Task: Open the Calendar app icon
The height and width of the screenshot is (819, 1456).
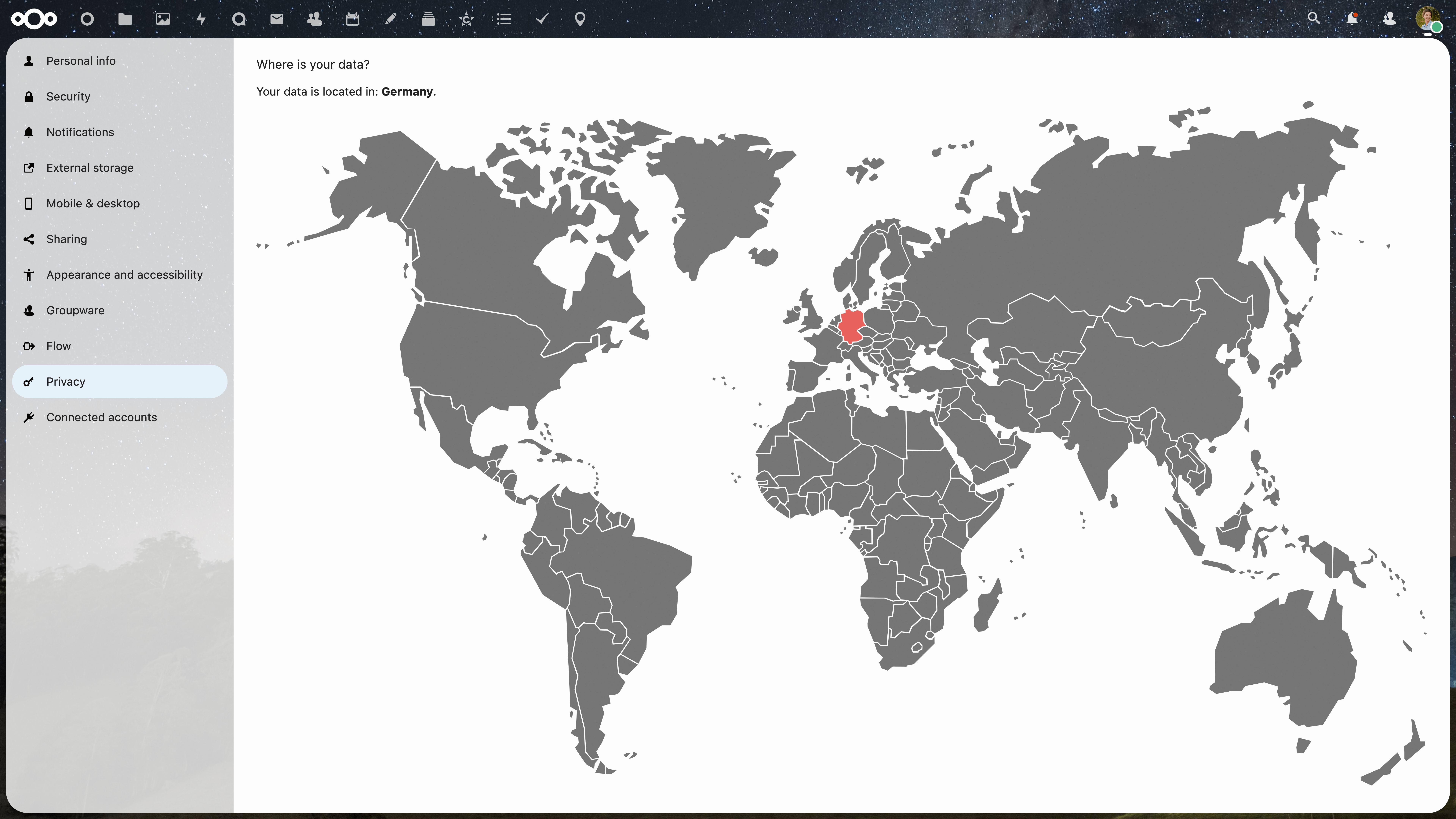Action: pos(352,19)
